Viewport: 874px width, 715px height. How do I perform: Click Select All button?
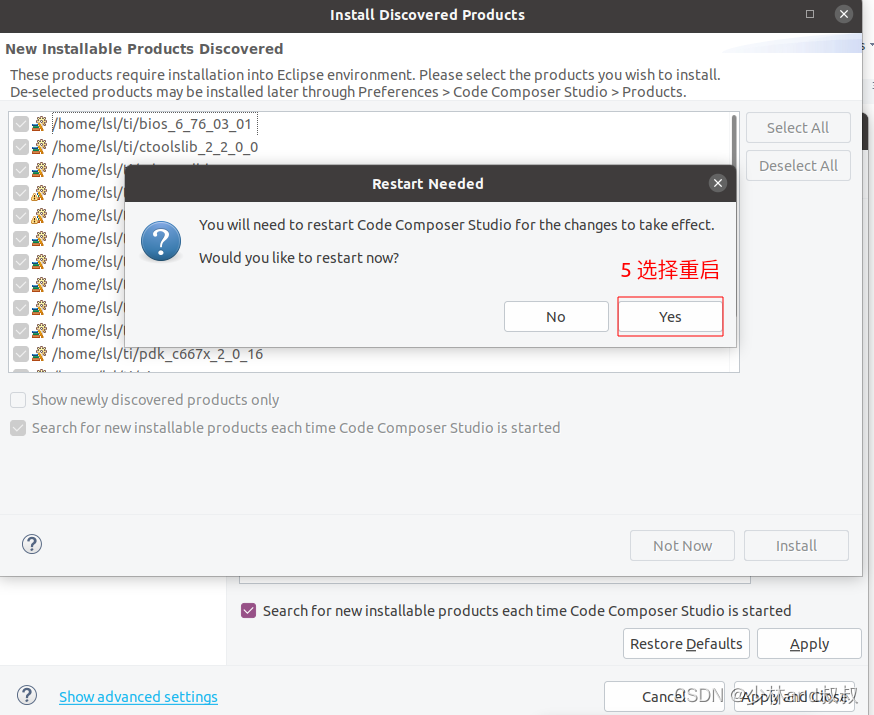[798, 128]
